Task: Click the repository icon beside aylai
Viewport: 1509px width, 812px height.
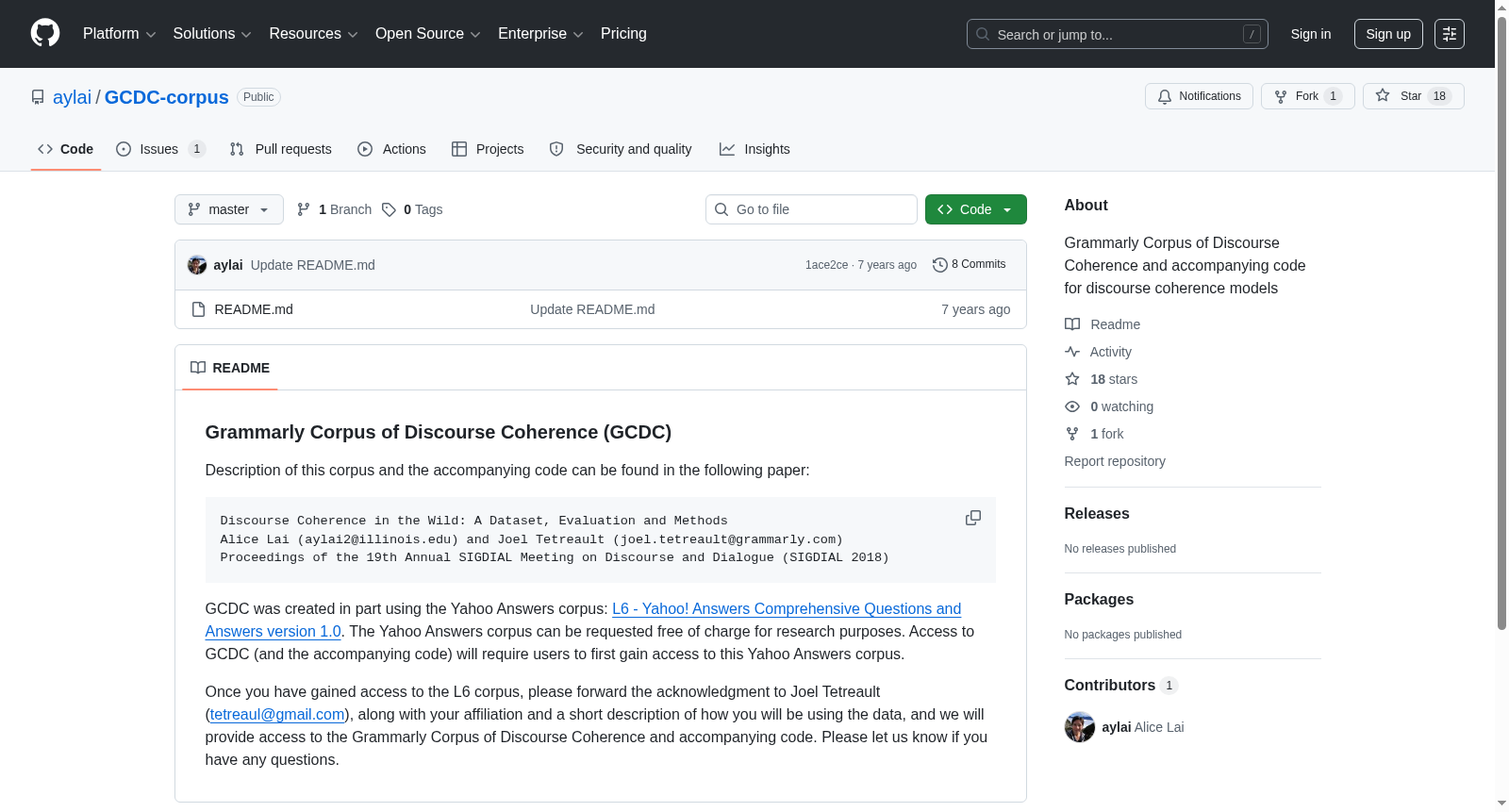Action: [x=38, y=97]
